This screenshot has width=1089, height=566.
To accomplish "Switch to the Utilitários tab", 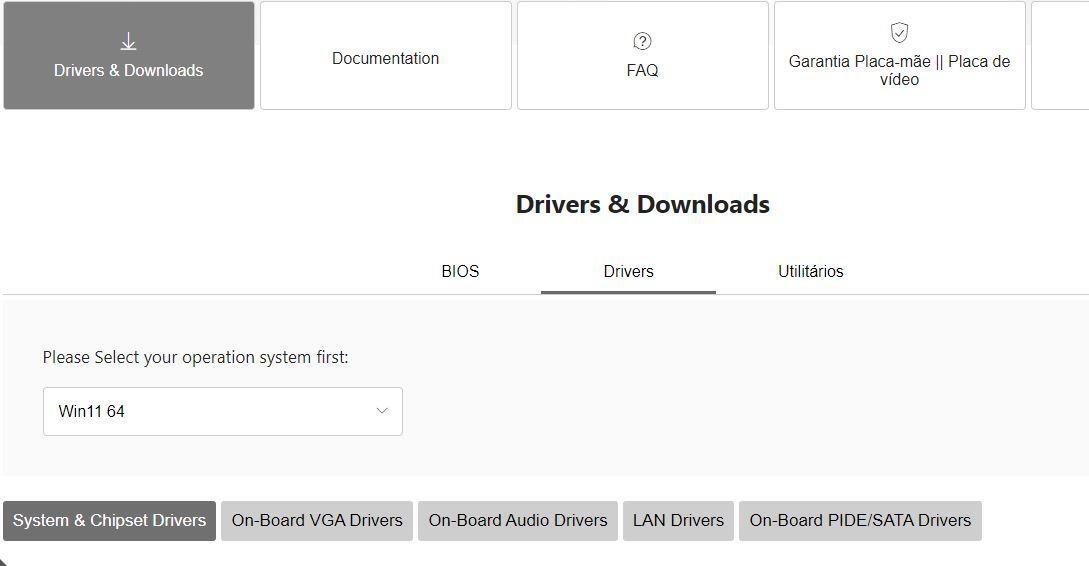I will tap(810, 272).
